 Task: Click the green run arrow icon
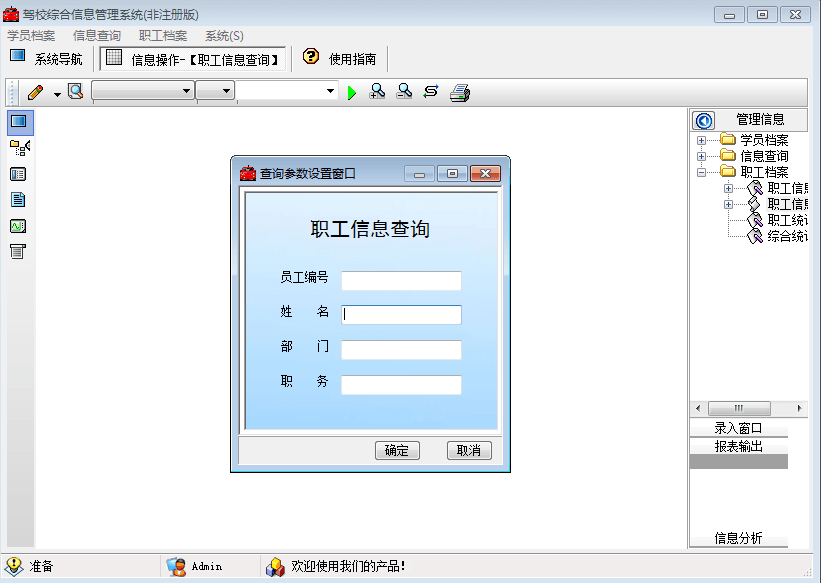352,91
